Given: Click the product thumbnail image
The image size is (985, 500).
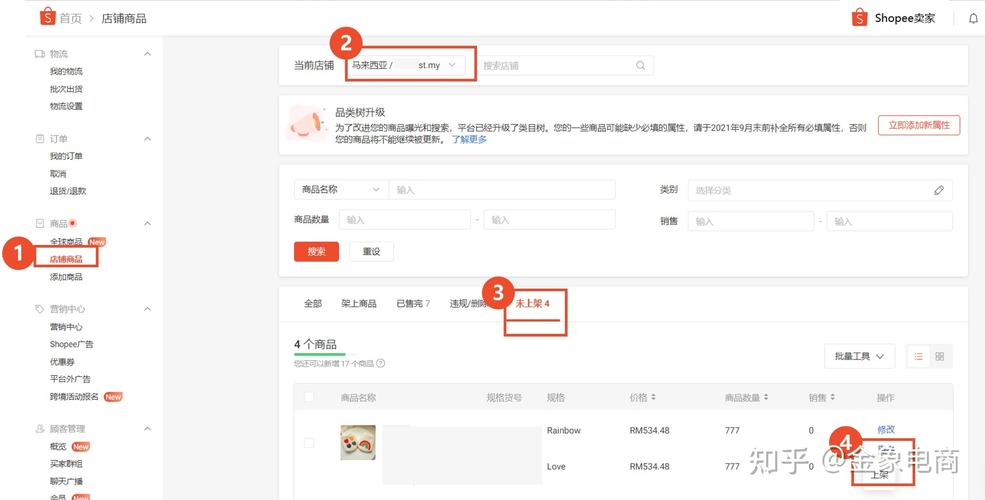Looking at the screenshot, I should pos(358,443).
